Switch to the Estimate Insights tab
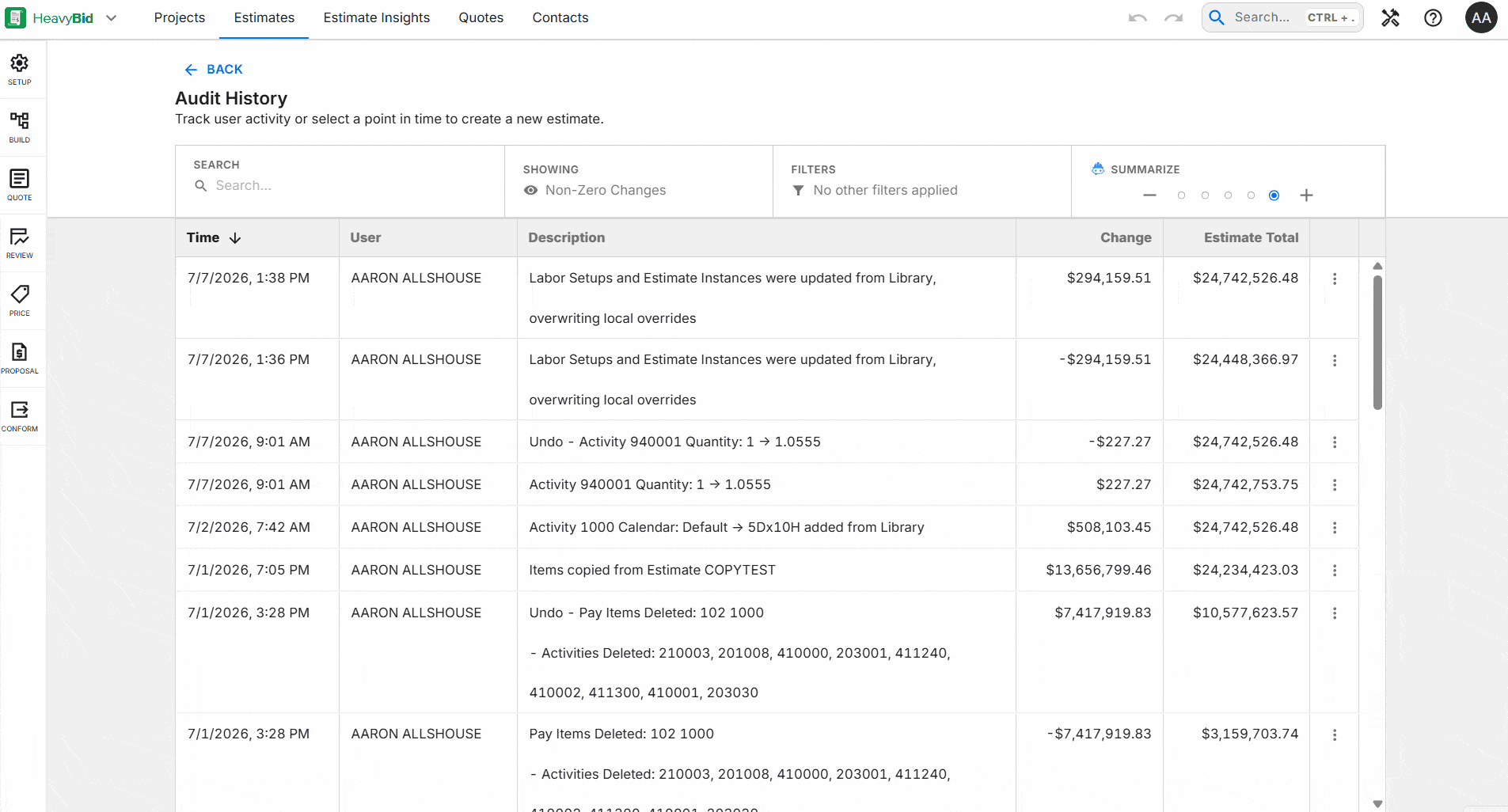The width and height of the screenshot is (1508, 812). 377,18
